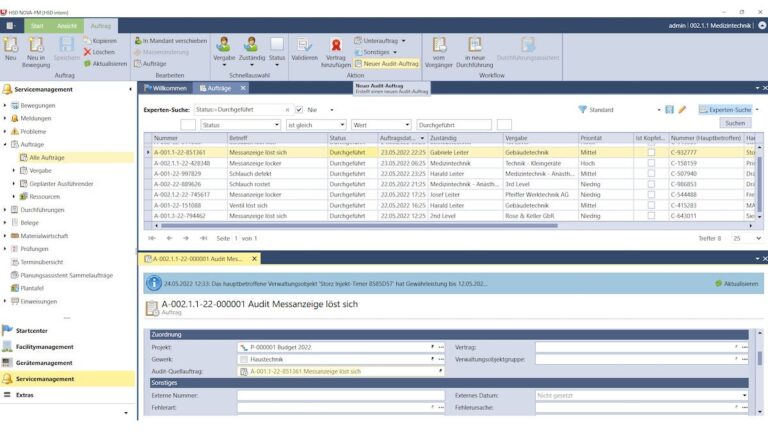Open the Vergabe quick selection icon
The height and width of the screenshot is (432, 768).
(x=225, y=48)
